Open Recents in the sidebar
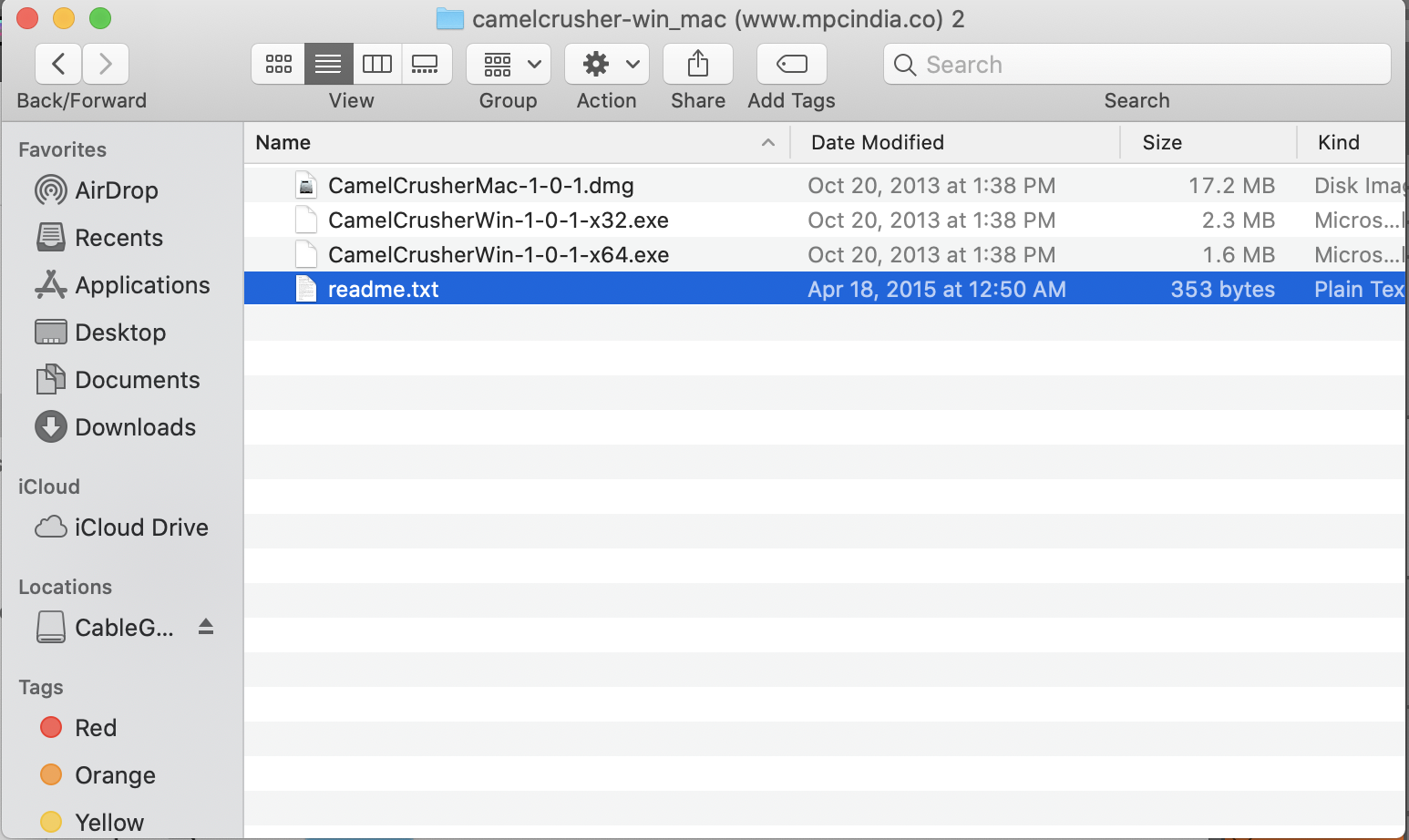The height and width of the screenshot is (840, 1409). [99, 238]
